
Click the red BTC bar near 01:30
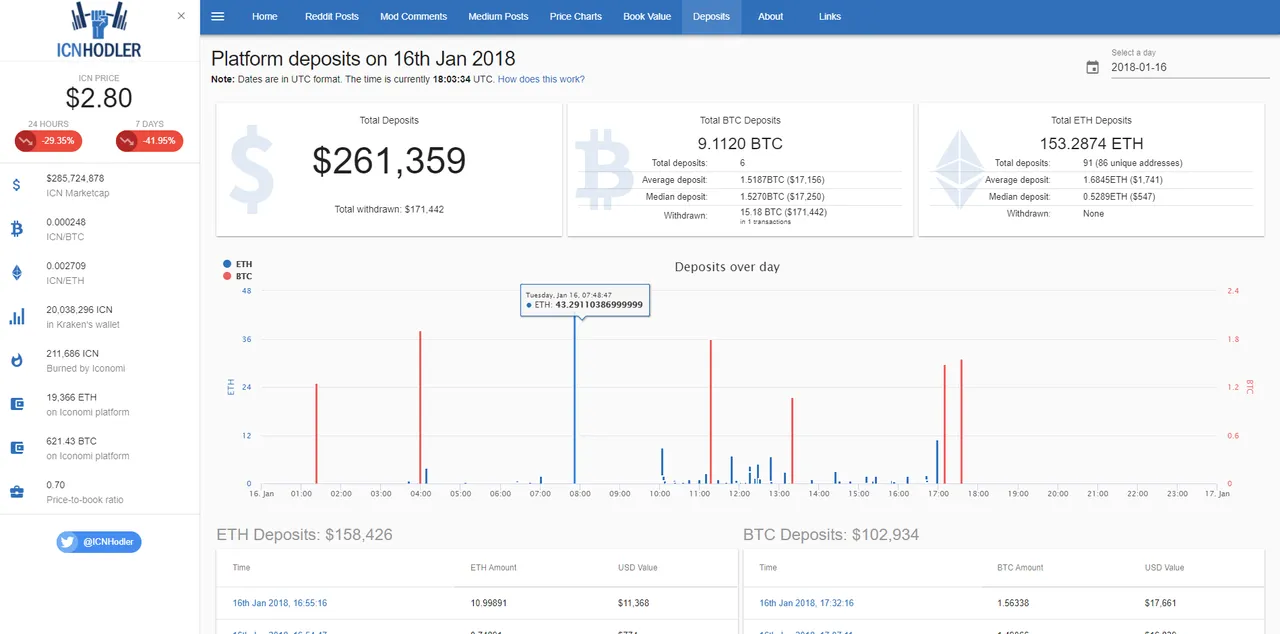click(x=316, y=434)
